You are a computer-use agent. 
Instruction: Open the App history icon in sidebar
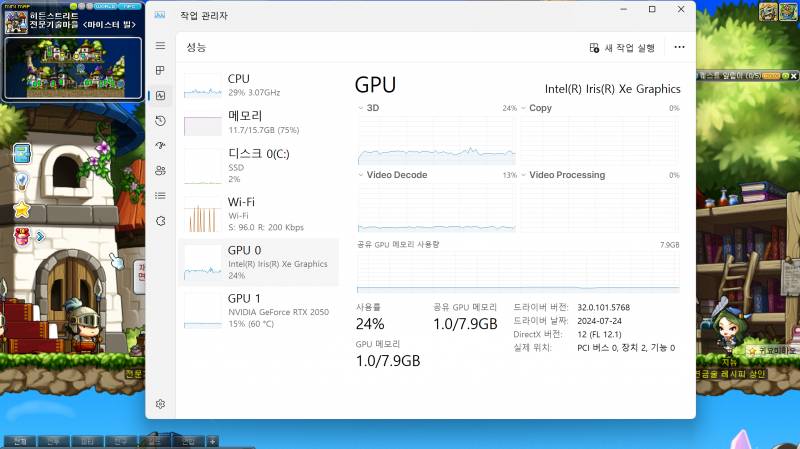click(x=160, y=121)
